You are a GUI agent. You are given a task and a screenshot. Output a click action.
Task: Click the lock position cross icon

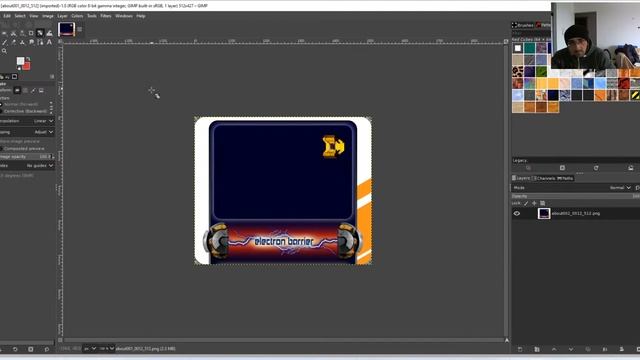pos(534,203)
